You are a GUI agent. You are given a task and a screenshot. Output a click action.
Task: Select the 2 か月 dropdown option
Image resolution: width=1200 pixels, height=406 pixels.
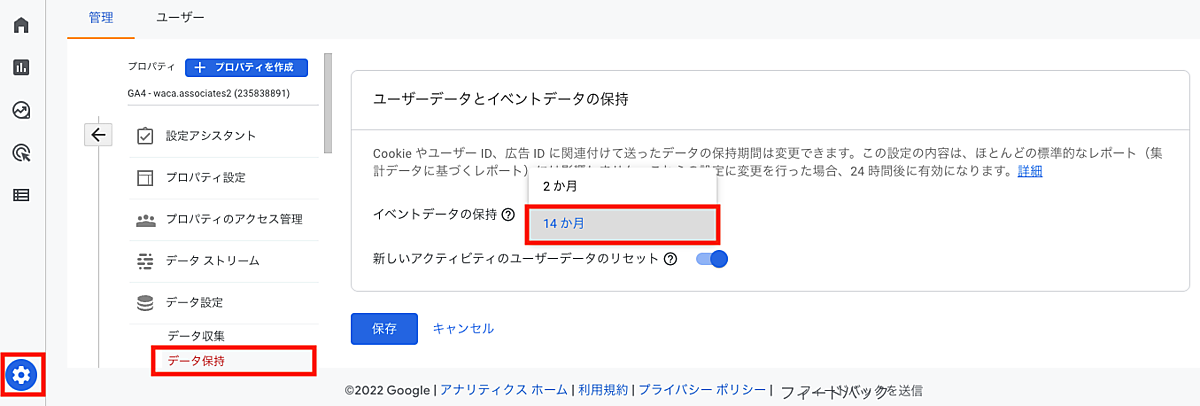(621, 186)
